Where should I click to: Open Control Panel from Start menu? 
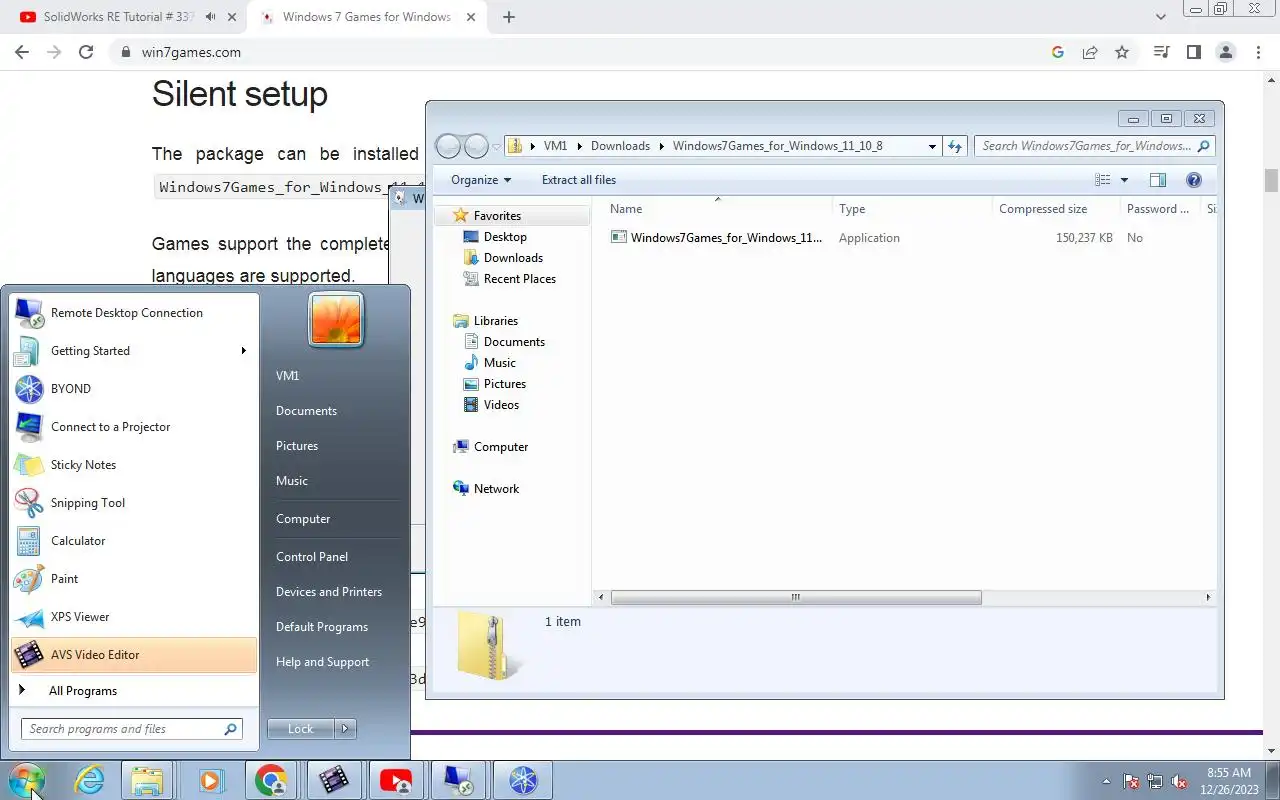coord(312,557)
